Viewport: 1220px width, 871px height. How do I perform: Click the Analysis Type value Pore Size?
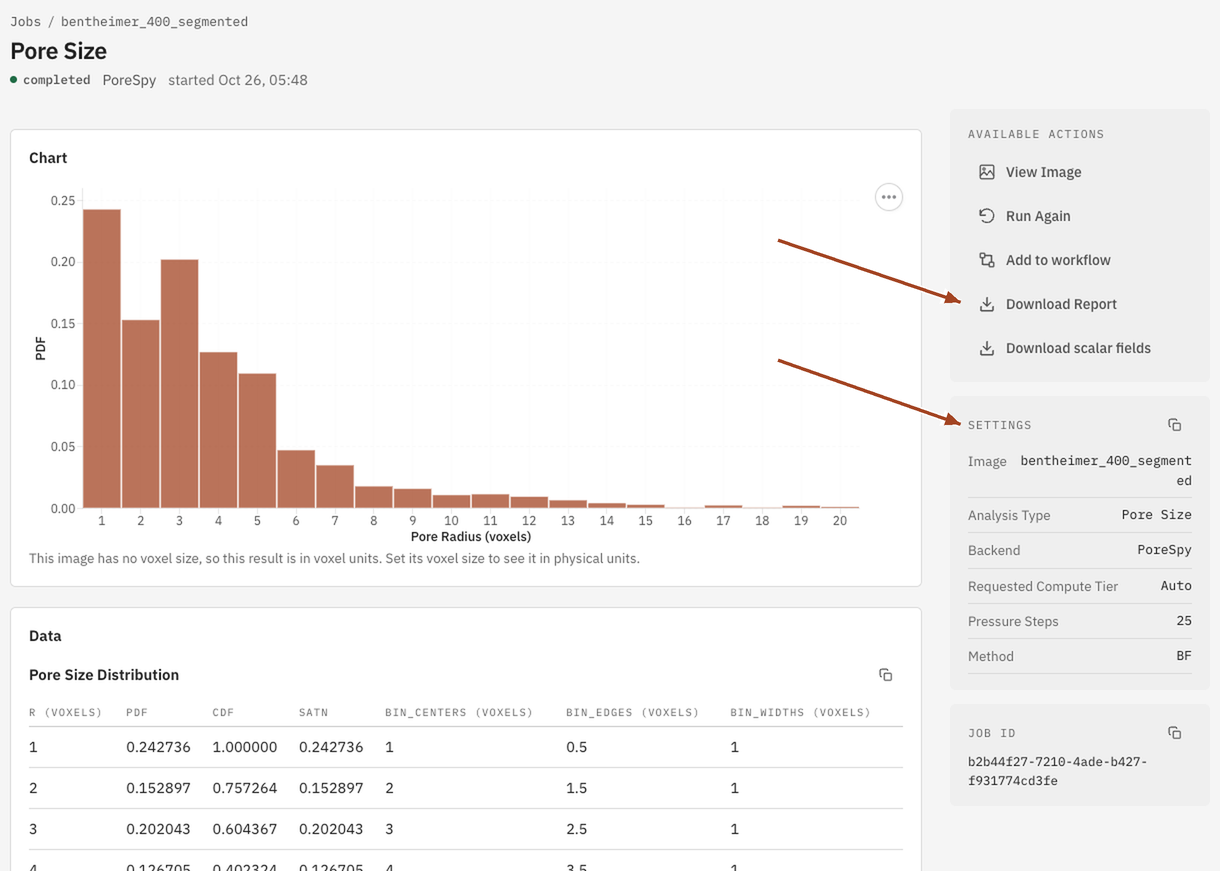[1157, 515]
